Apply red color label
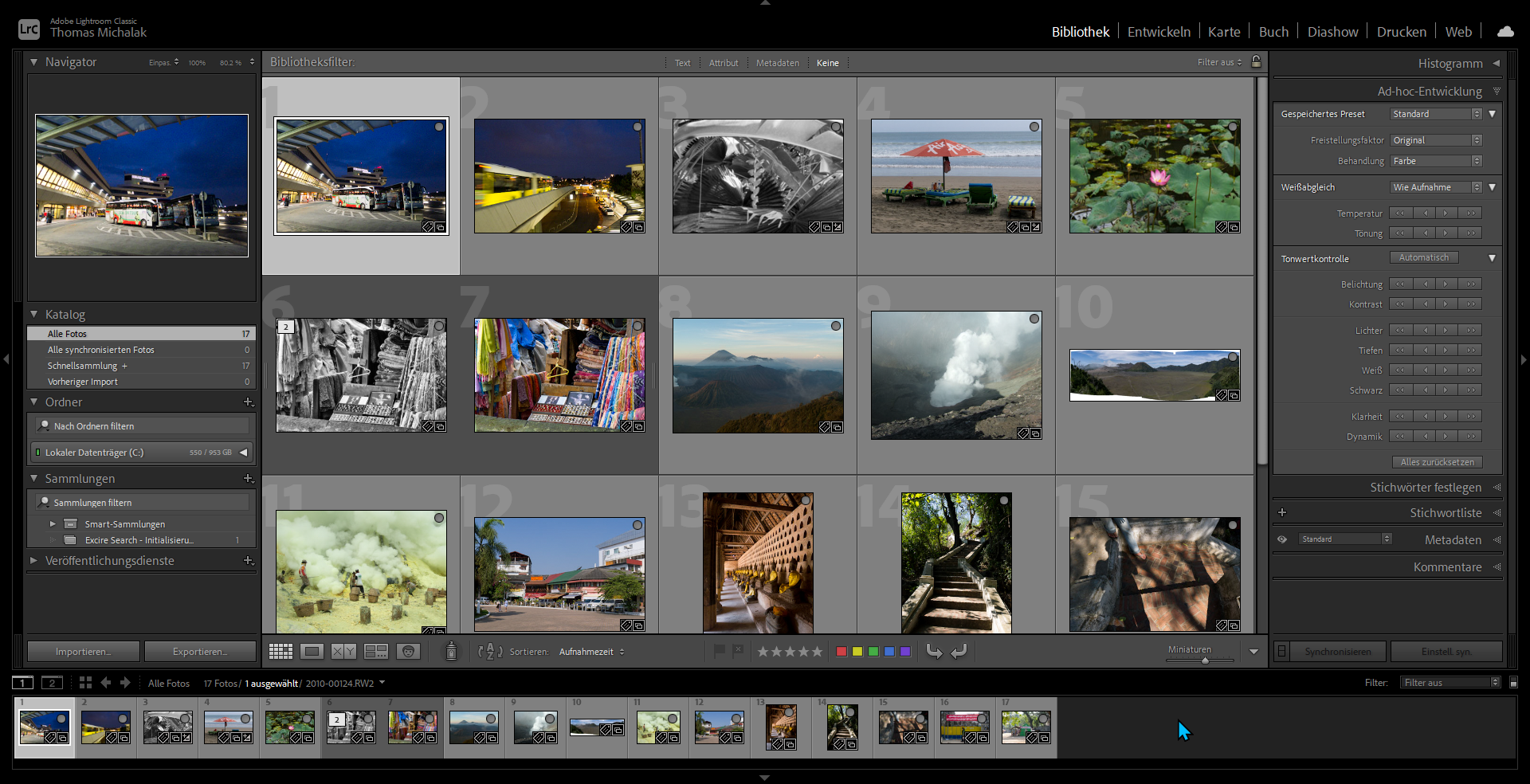The image size is (1530, 784). (x=841, y=652)
